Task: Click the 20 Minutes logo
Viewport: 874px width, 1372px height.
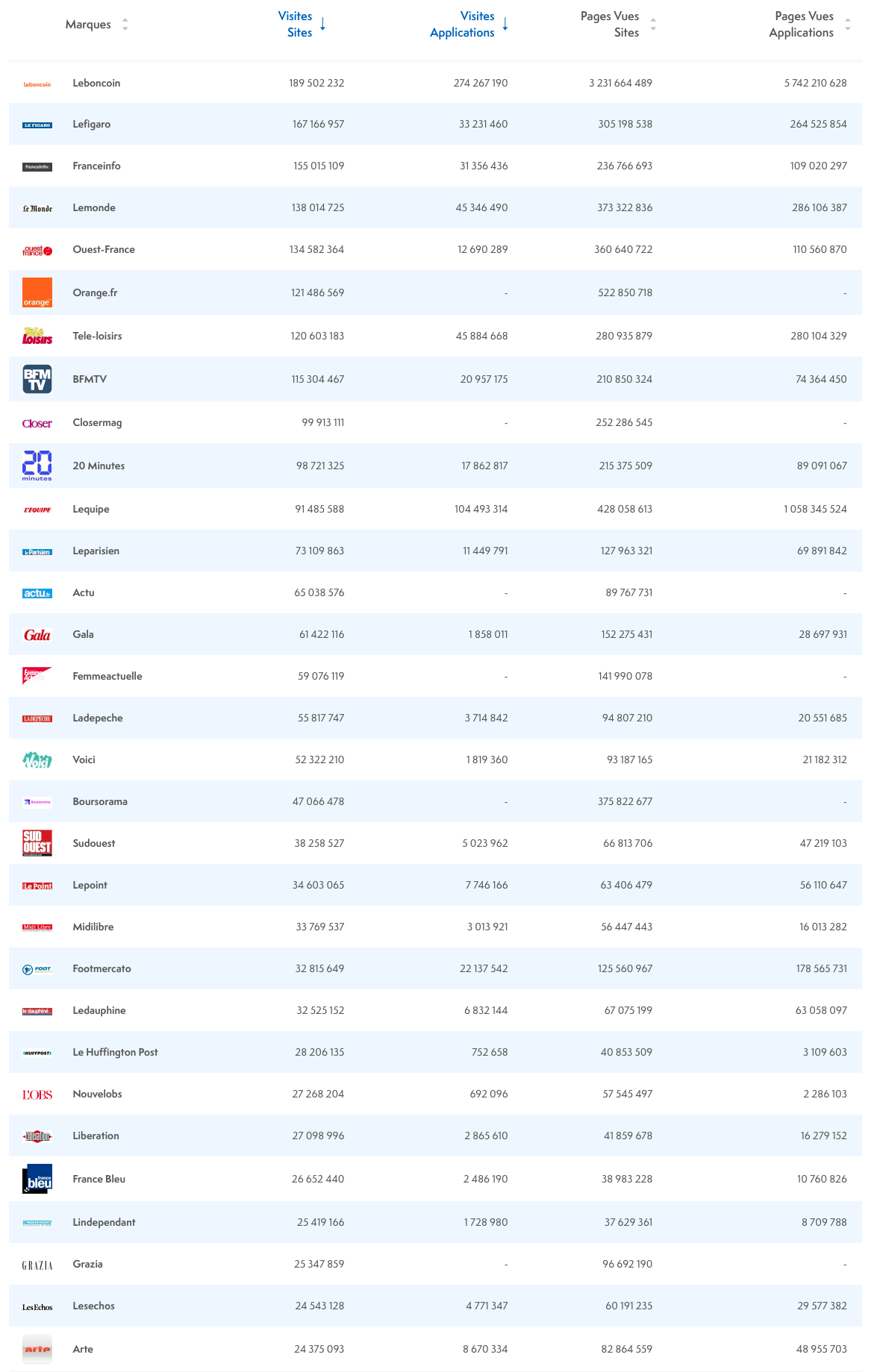Action: [x=37, y=466]
